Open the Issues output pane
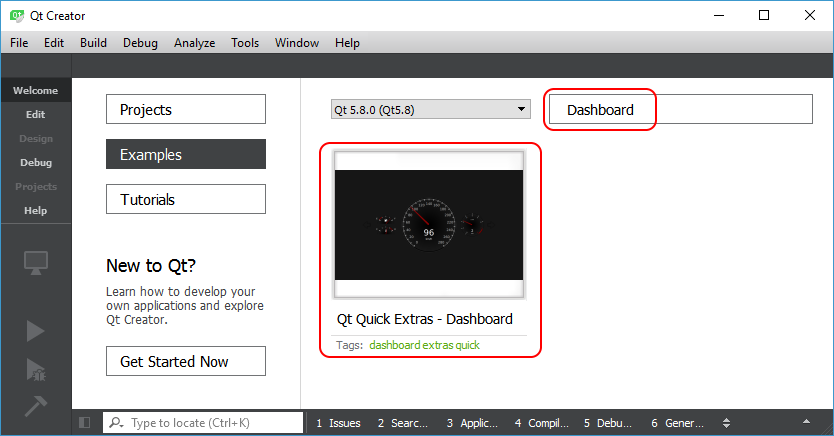 pyautogui.click(x=338, y=423)
